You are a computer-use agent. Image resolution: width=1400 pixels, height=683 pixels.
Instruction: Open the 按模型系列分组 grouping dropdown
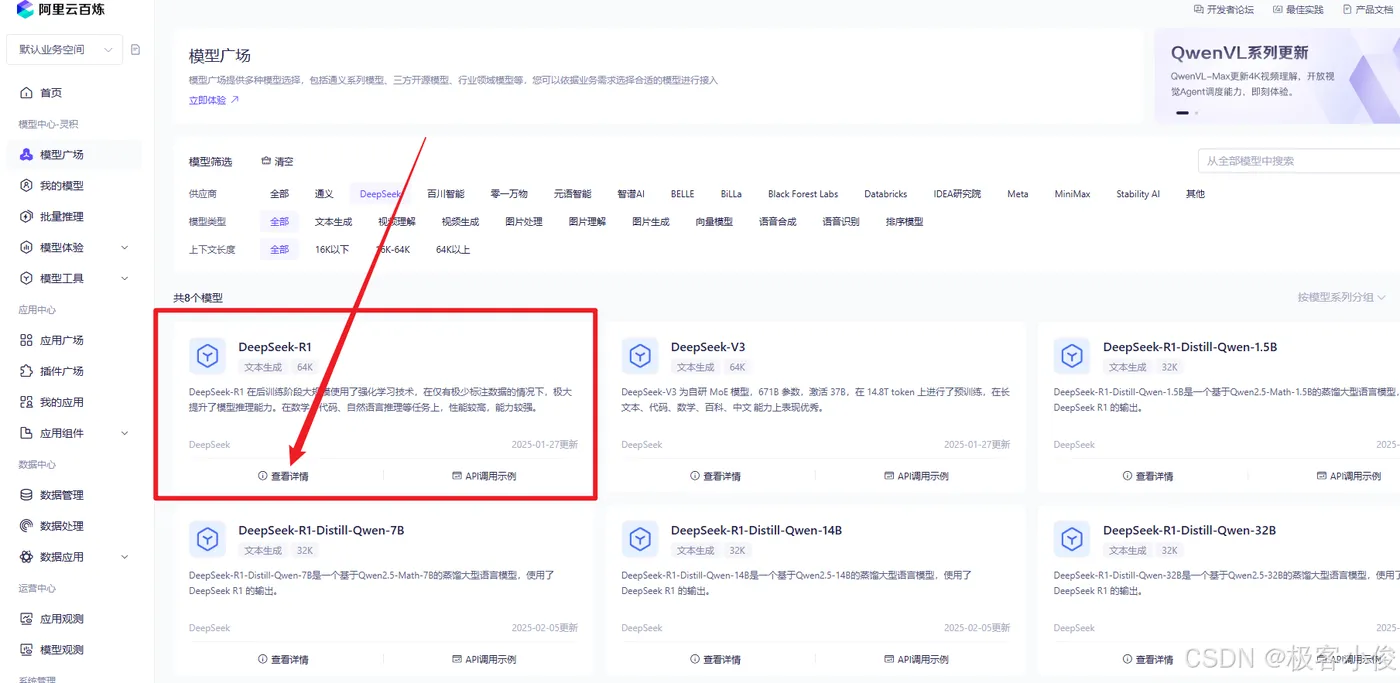pos(1341,297)
